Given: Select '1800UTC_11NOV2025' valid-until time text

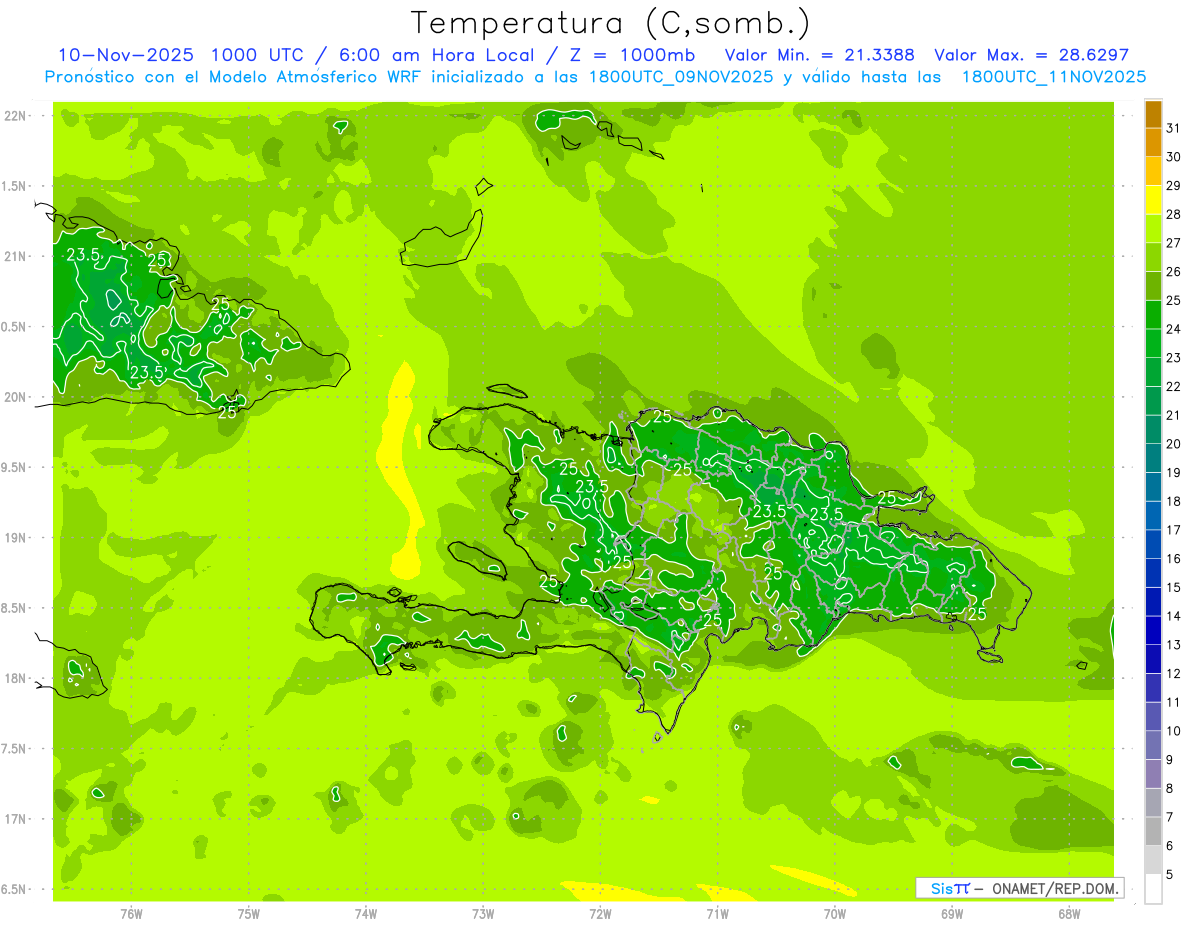Looking at the screenshot, I should click(x=1053, y=77).
